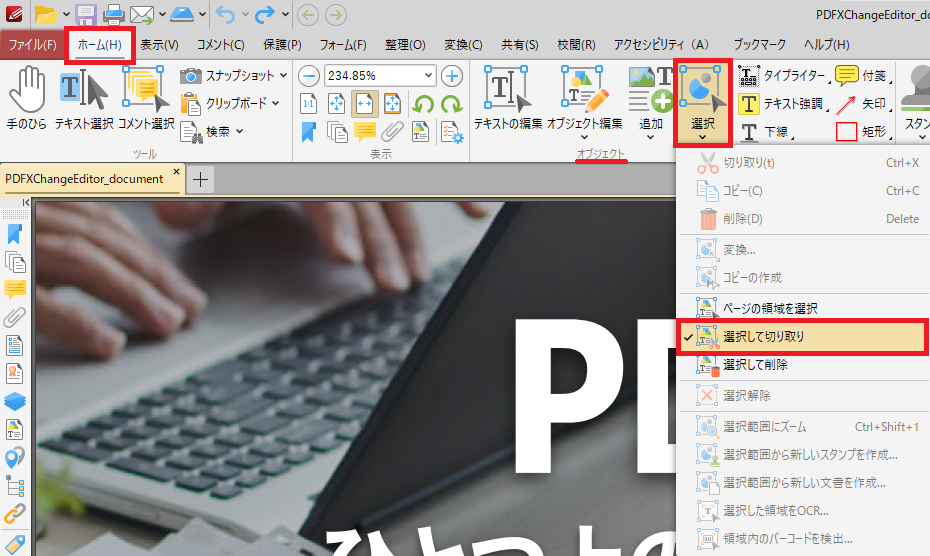Screen dimensions: 930x556
Task: Open the scanner icon dropdown arrow
Action: [x=203, y=14]
